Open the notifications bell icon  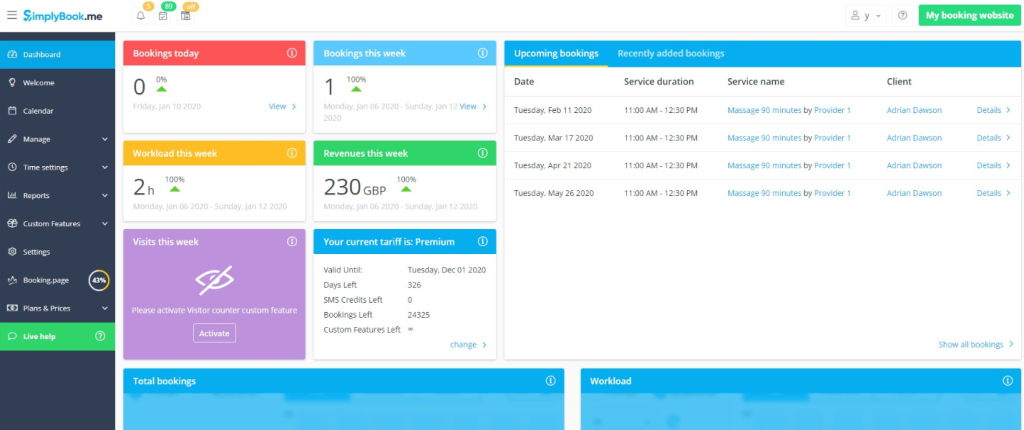point(141,16)
